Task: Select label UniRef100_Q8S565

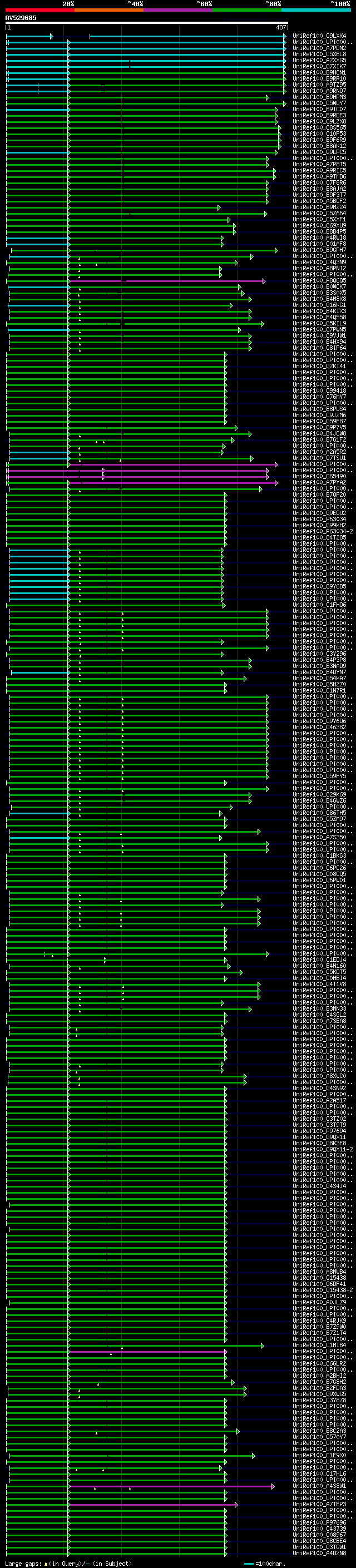Action: [x=319, y=128]
